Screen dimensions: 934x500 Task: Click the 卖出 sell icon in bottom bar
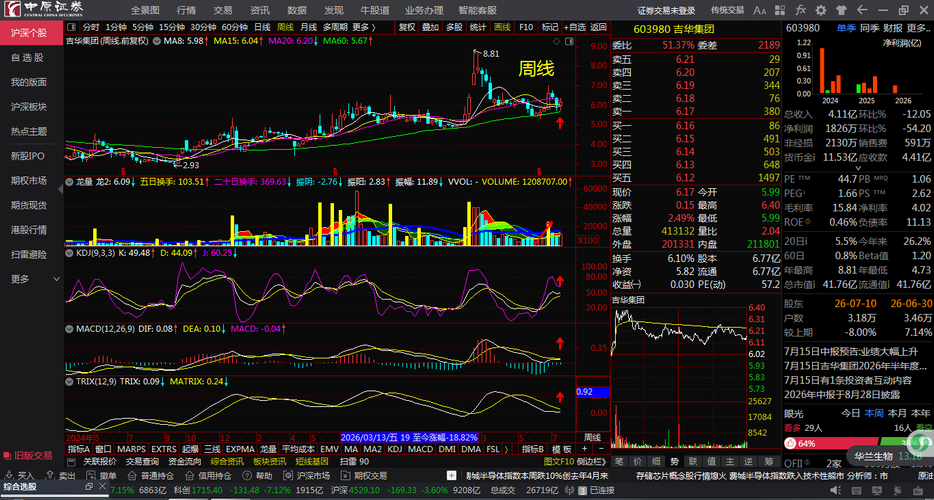click(x=50, y=476)
